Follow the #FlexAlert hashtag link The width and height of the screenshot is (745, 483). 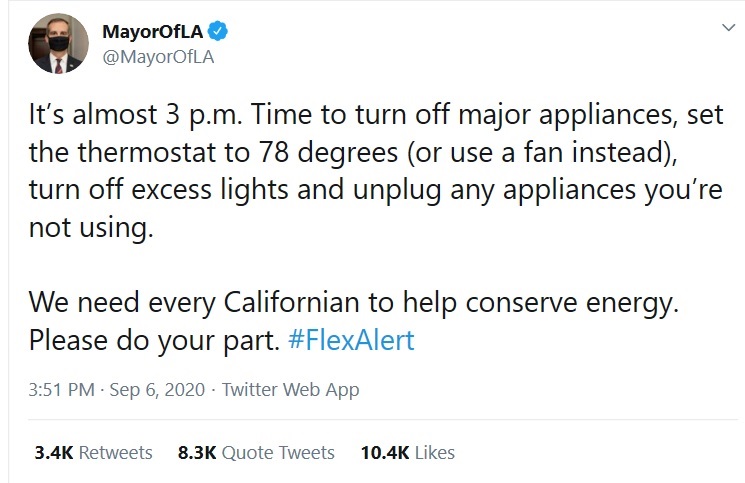tap(350, 340)
